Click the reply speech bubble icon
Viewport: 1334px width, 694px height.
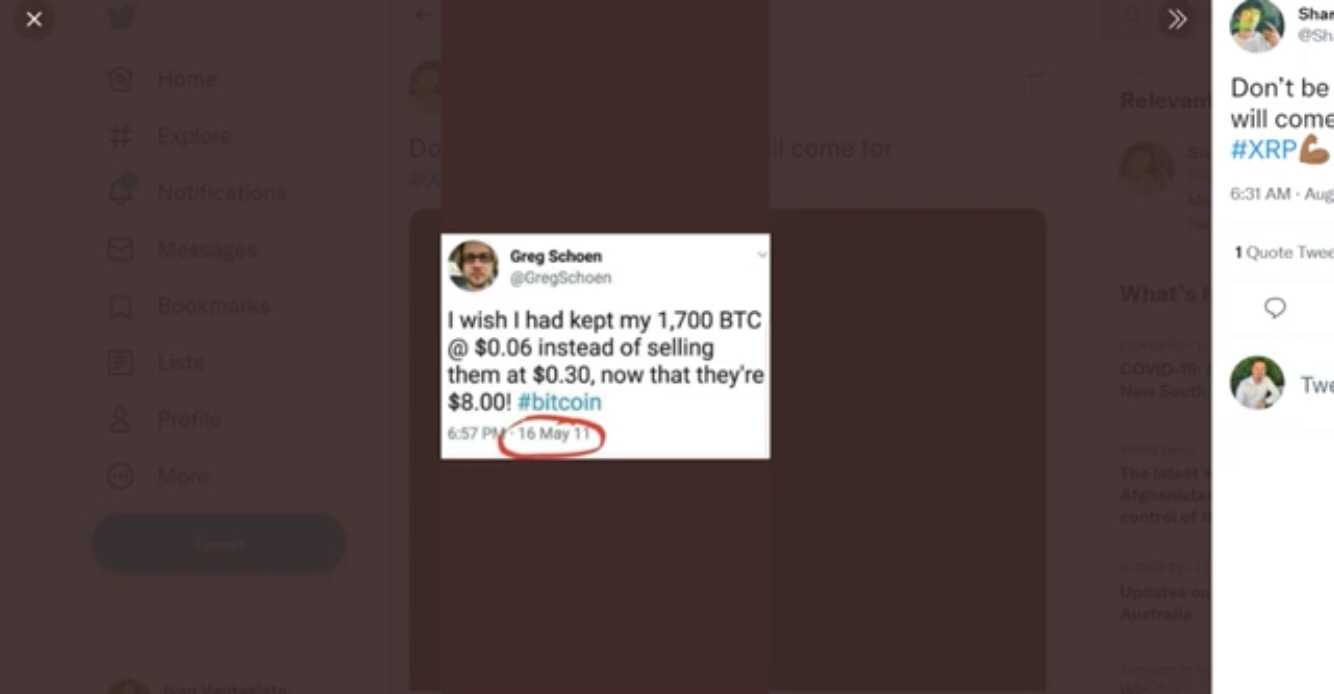(x=1275, y=308)
